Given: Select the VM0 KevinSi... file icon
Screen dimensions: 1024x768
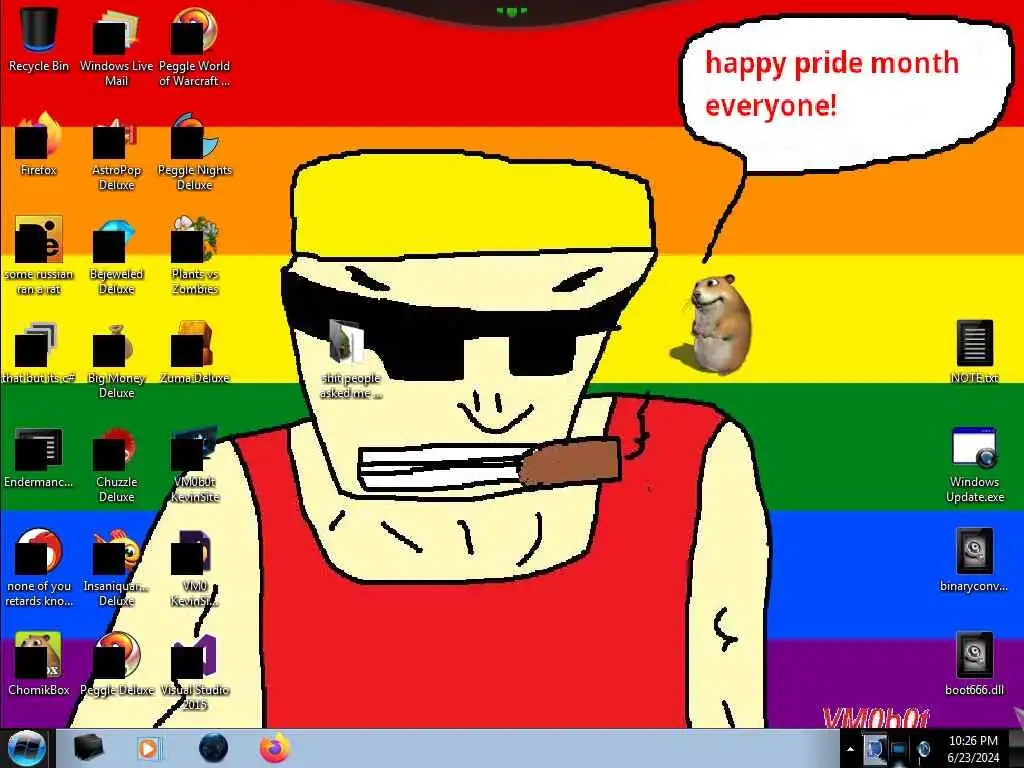Looking at the screenshot, I should click(x=195, y=568).
